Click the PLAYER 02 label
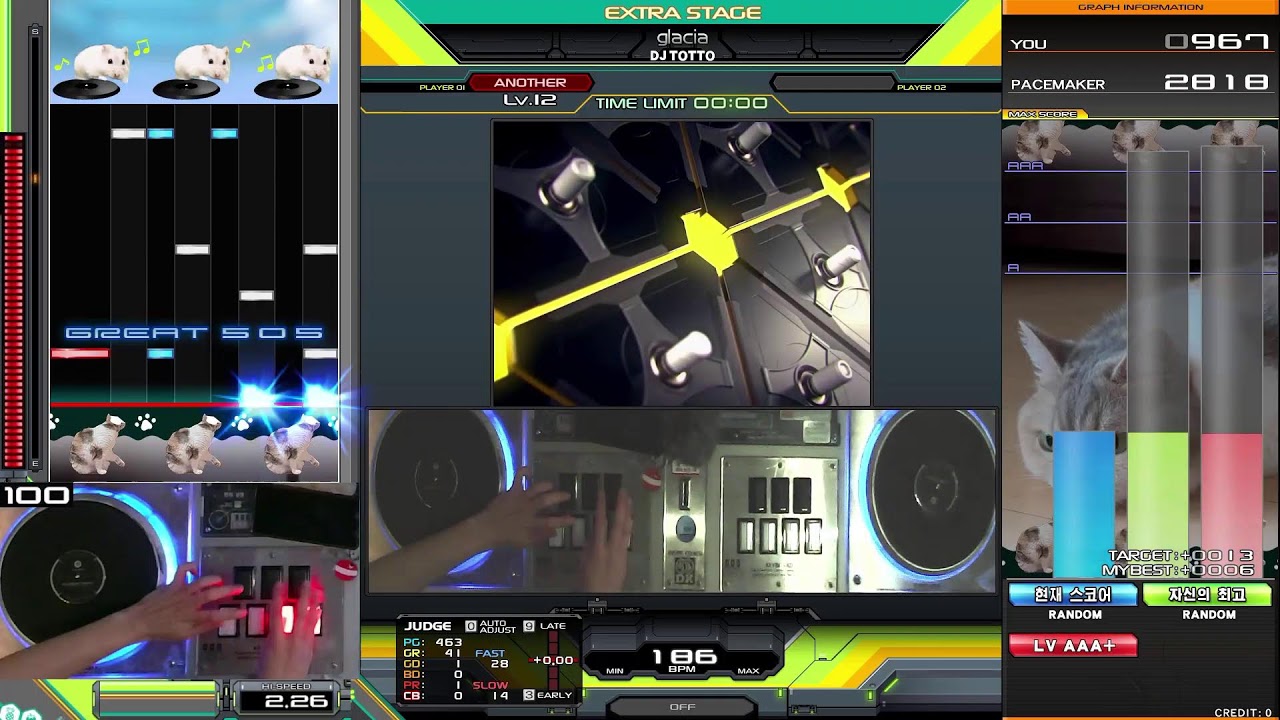The height and width of the screenshot is (720, 1280). (921, 88)
